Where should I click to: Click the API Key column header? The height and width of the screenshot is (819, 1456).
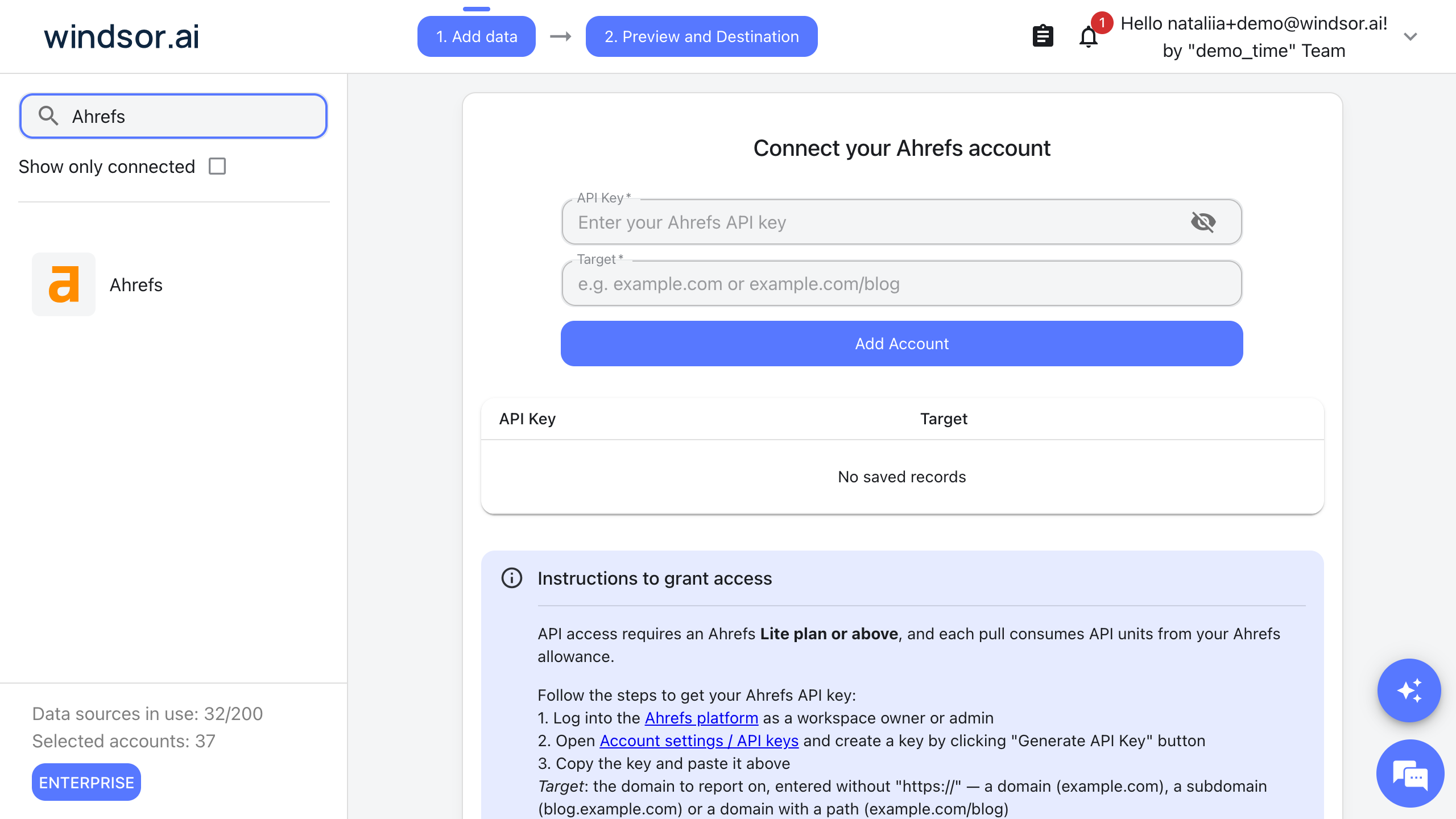(x=527, y=419)
